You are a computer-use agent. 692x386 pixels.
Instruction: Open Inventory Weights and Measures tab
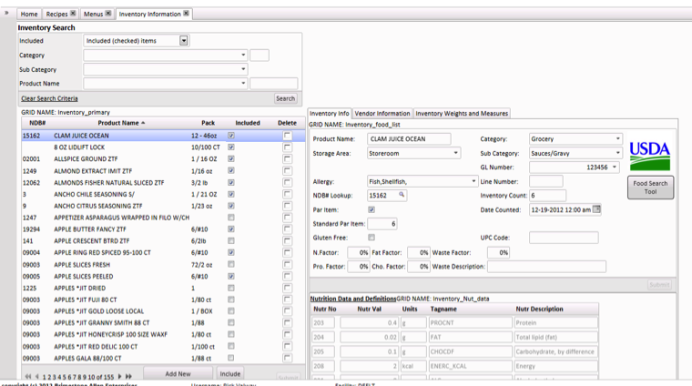pos(462,113)
